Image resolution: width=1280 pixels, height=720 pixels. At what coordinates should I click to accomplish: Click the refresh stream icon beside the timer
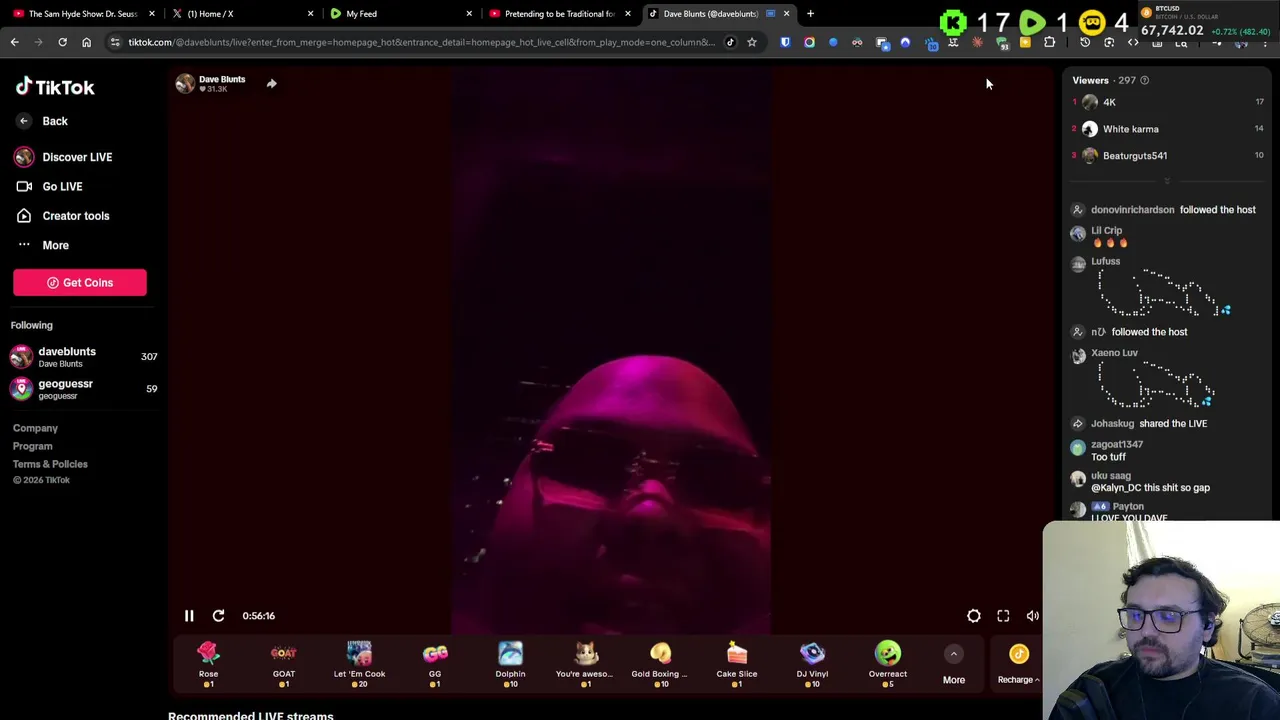(218, 616)
